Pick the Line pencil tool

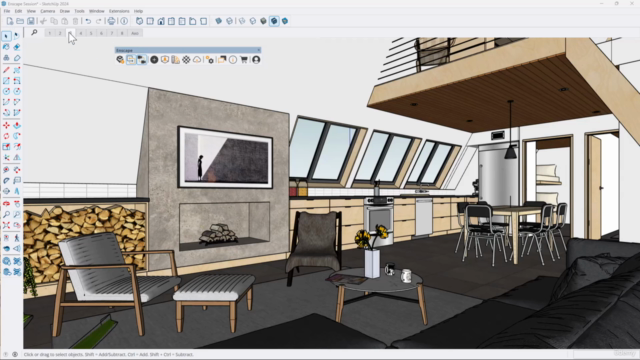6,70
